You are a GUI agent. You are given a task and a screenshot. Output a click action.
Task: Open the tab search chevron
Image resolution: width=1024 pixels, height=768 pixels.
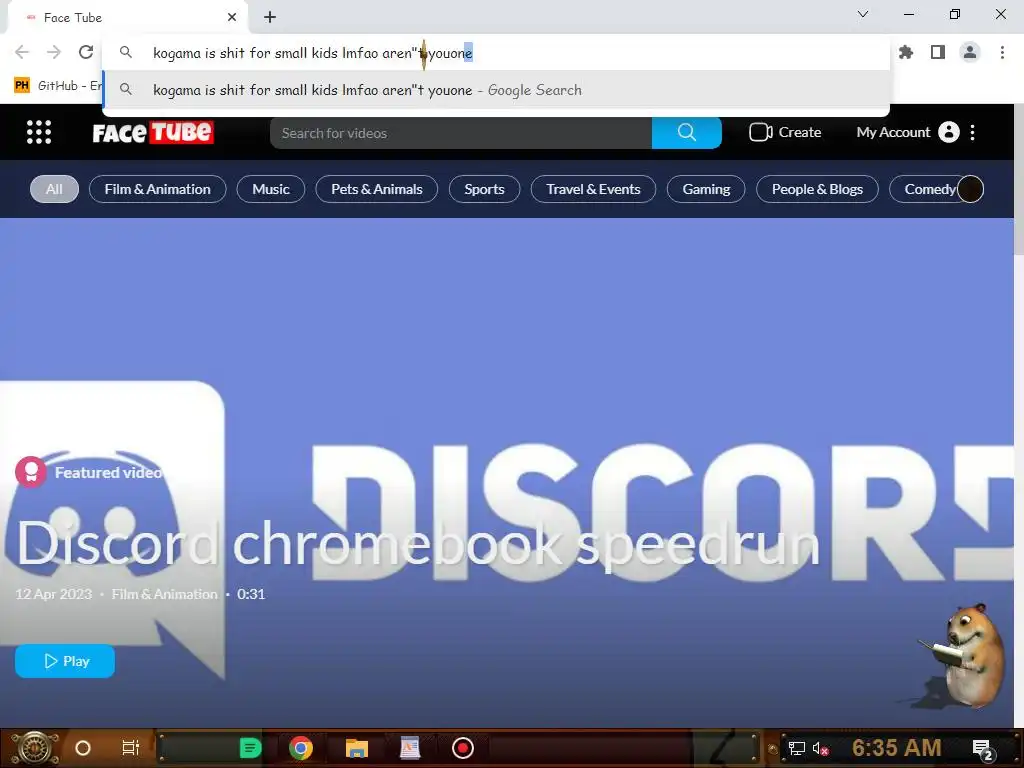863,14
